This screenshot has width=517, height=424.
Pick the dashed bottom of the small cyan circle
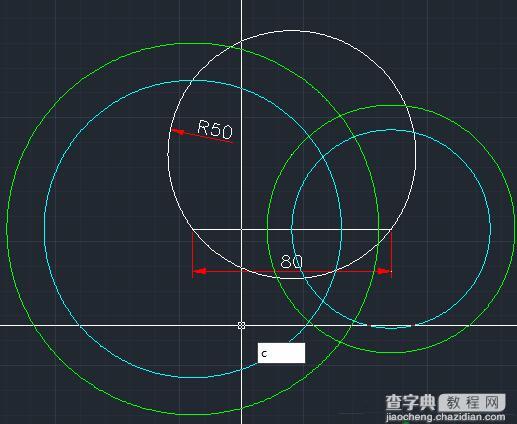tap(392, 327)
